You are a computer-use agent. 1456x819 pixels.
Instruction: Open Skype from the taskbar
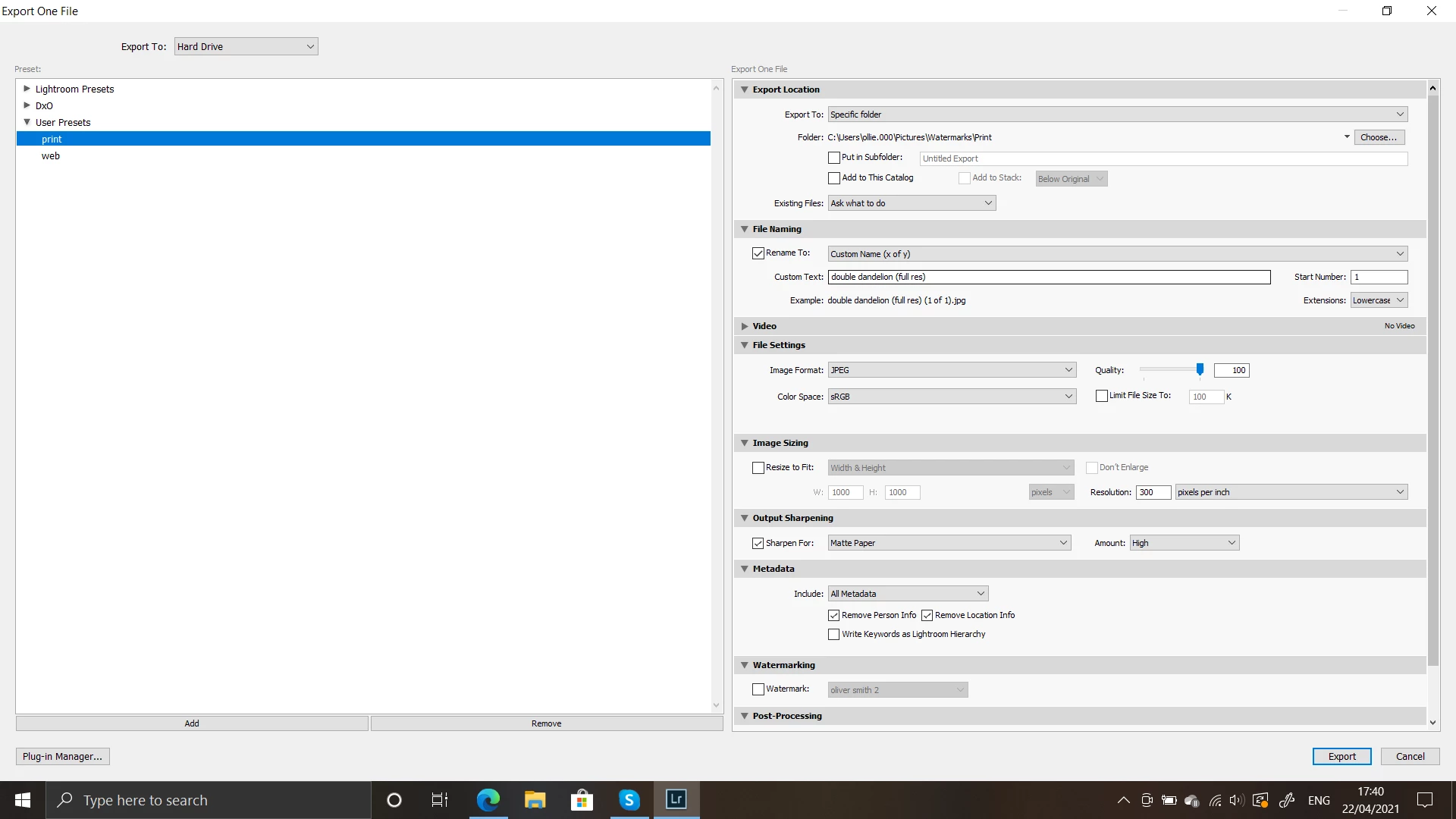(x=629, y=799)
